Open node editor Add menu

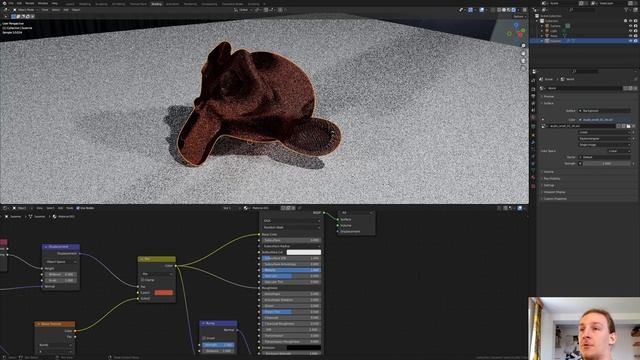coord(60,208)
